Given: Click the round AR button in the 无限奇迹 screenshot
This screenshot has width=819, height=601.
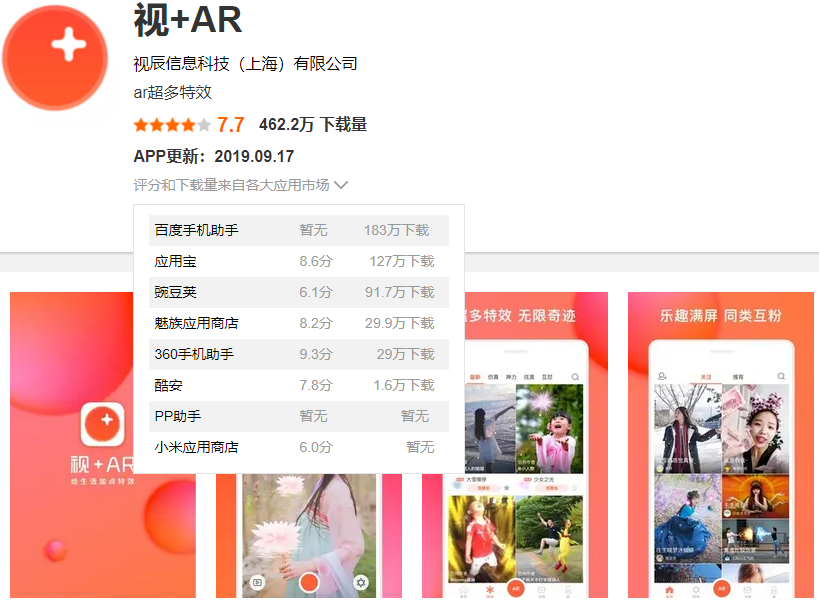Looking at the screenshot, I should (516, 588).
